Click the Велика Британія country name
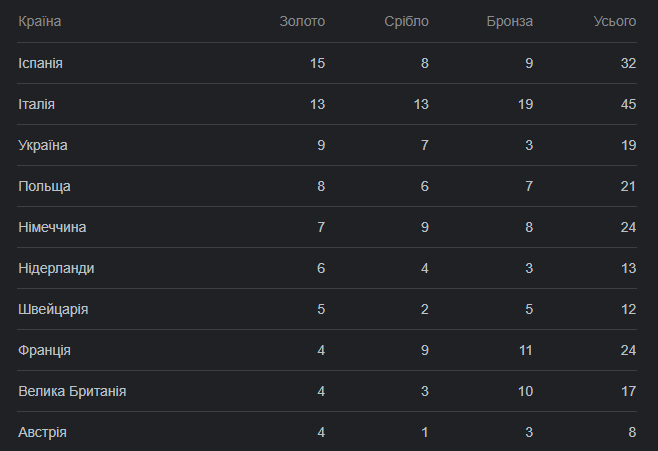The image size is (658, 451). click(72, 391)
